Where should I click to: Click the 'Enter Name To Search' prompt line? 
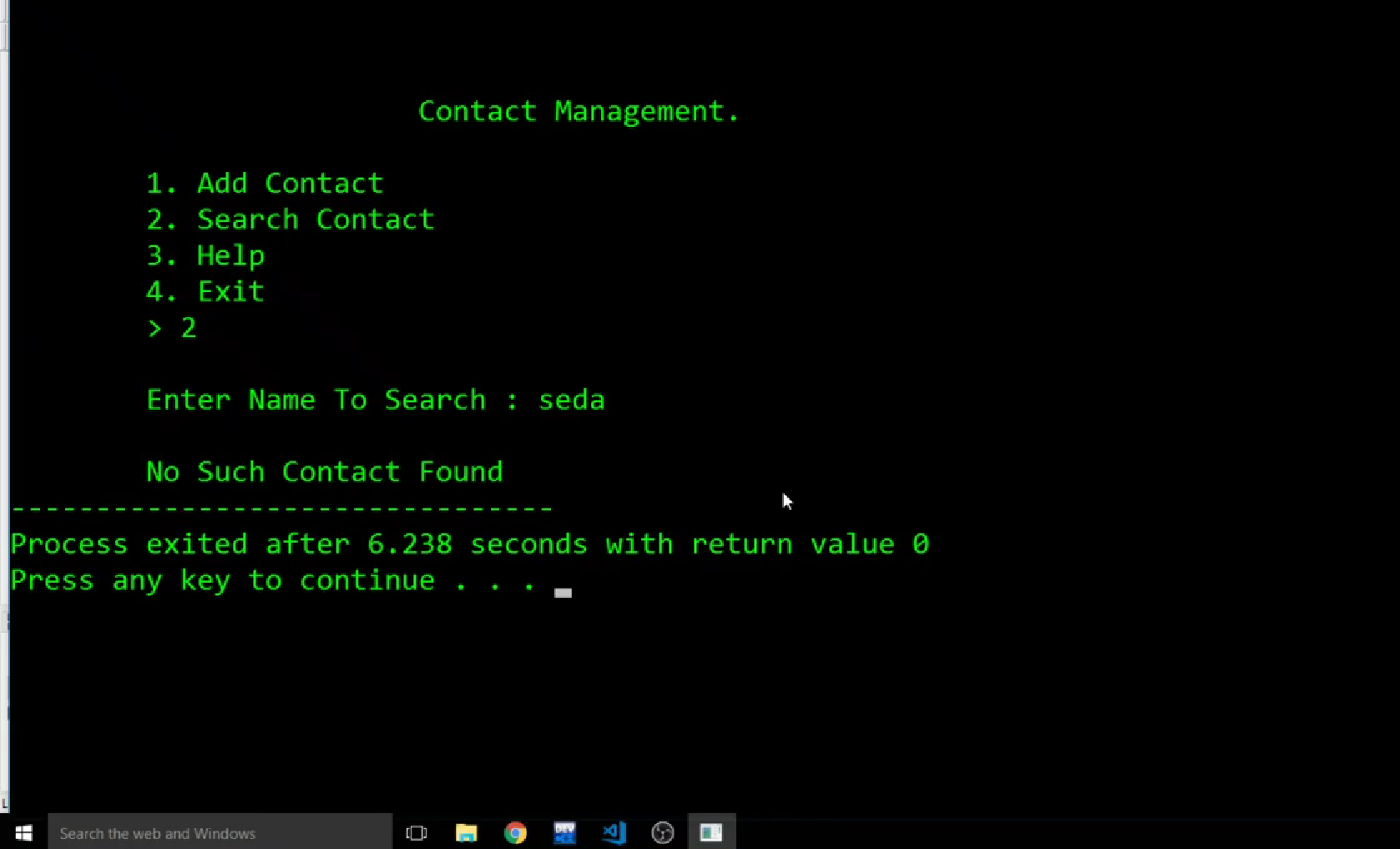(376, 400)
